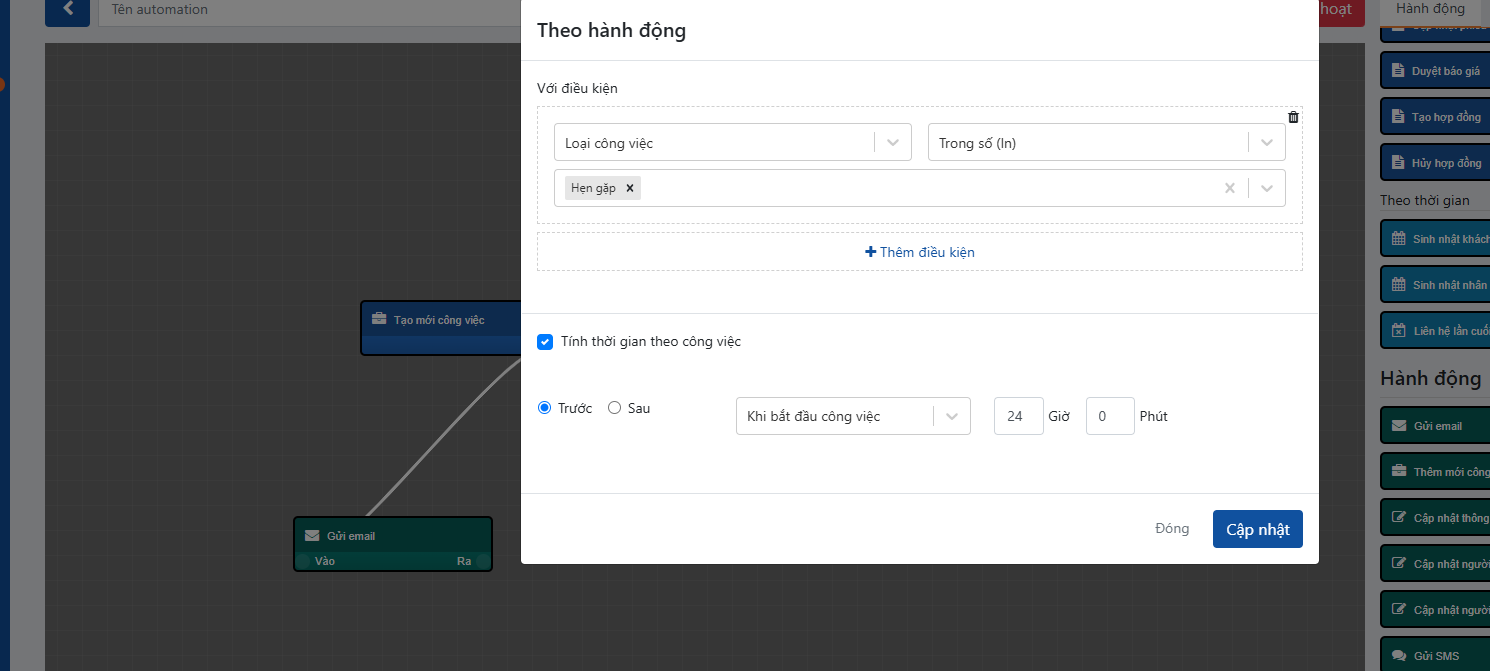Click the minutes field showing 0
This screenshot has width=1490, height=671.
point(1110,416)
